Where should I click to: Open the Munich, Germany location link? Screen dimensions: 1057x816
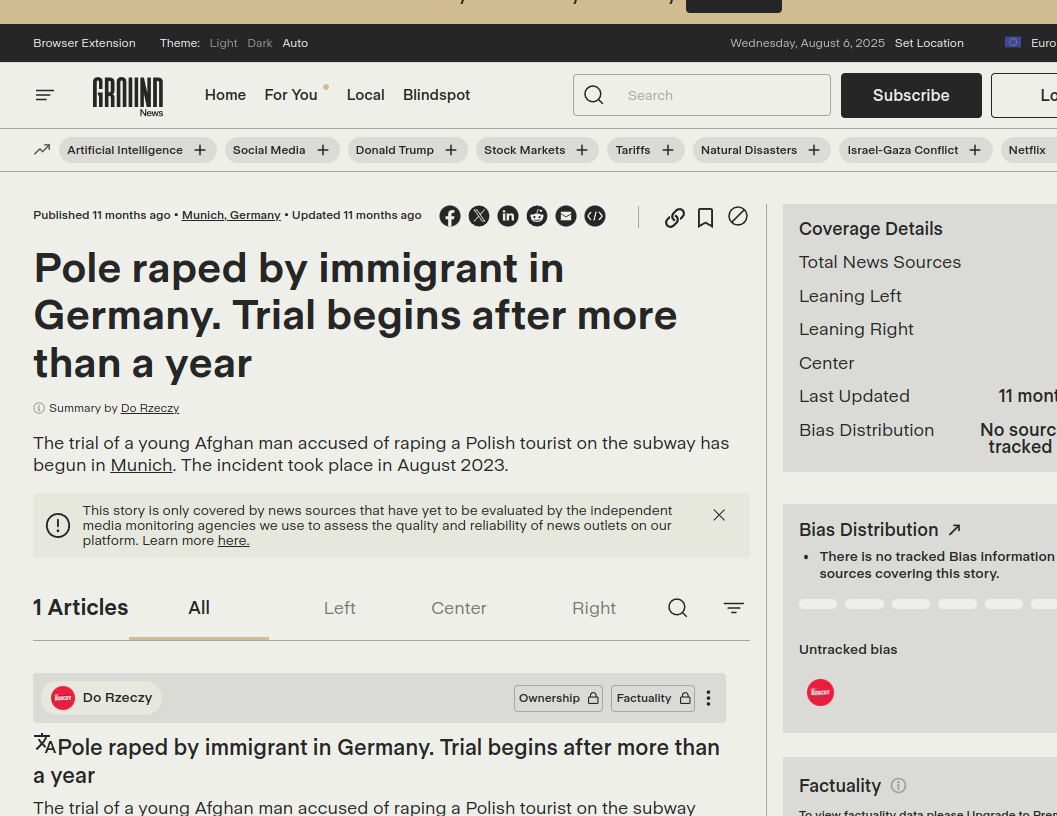tap(231, 215)
